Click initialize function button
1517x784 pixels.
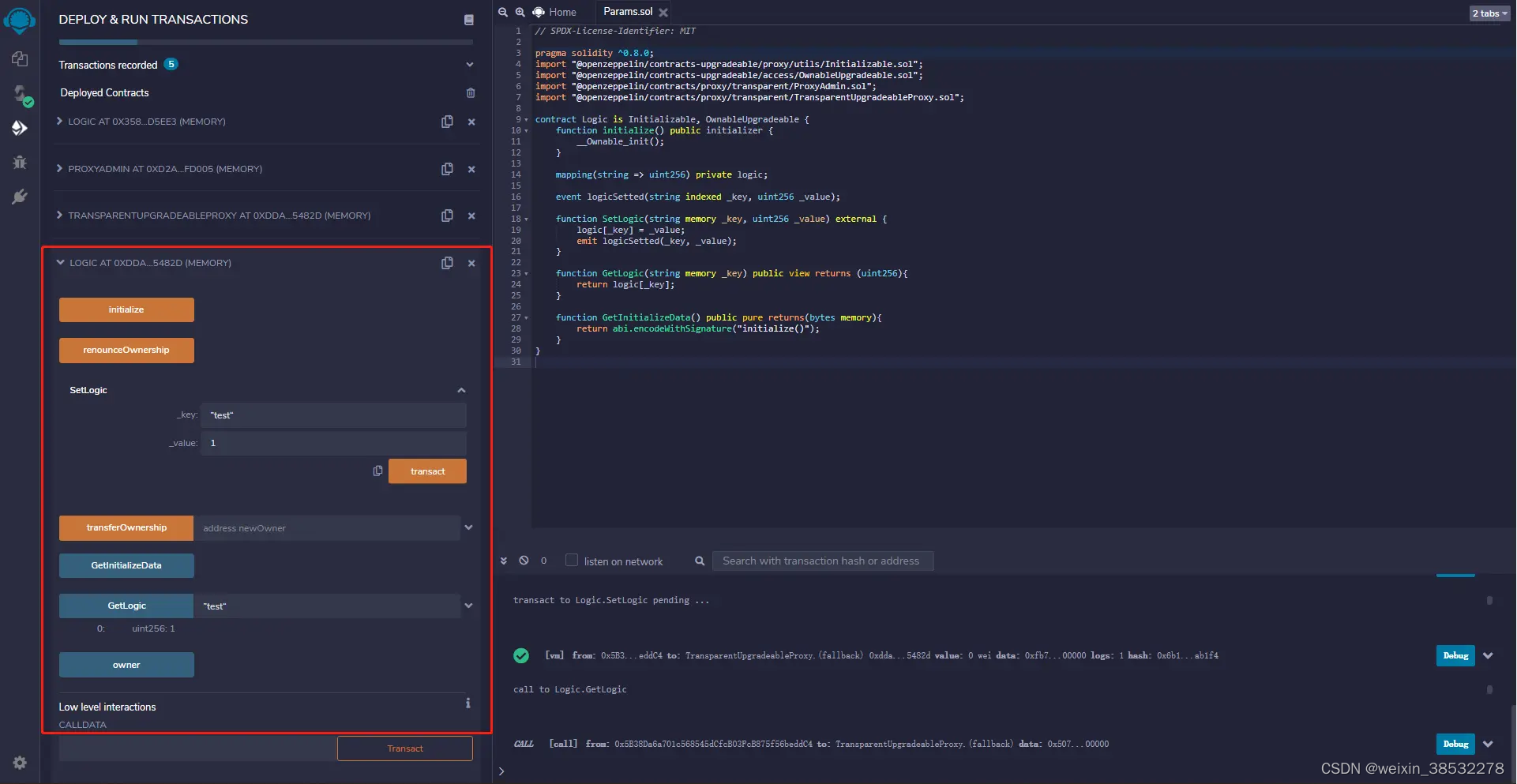(126, 309)
